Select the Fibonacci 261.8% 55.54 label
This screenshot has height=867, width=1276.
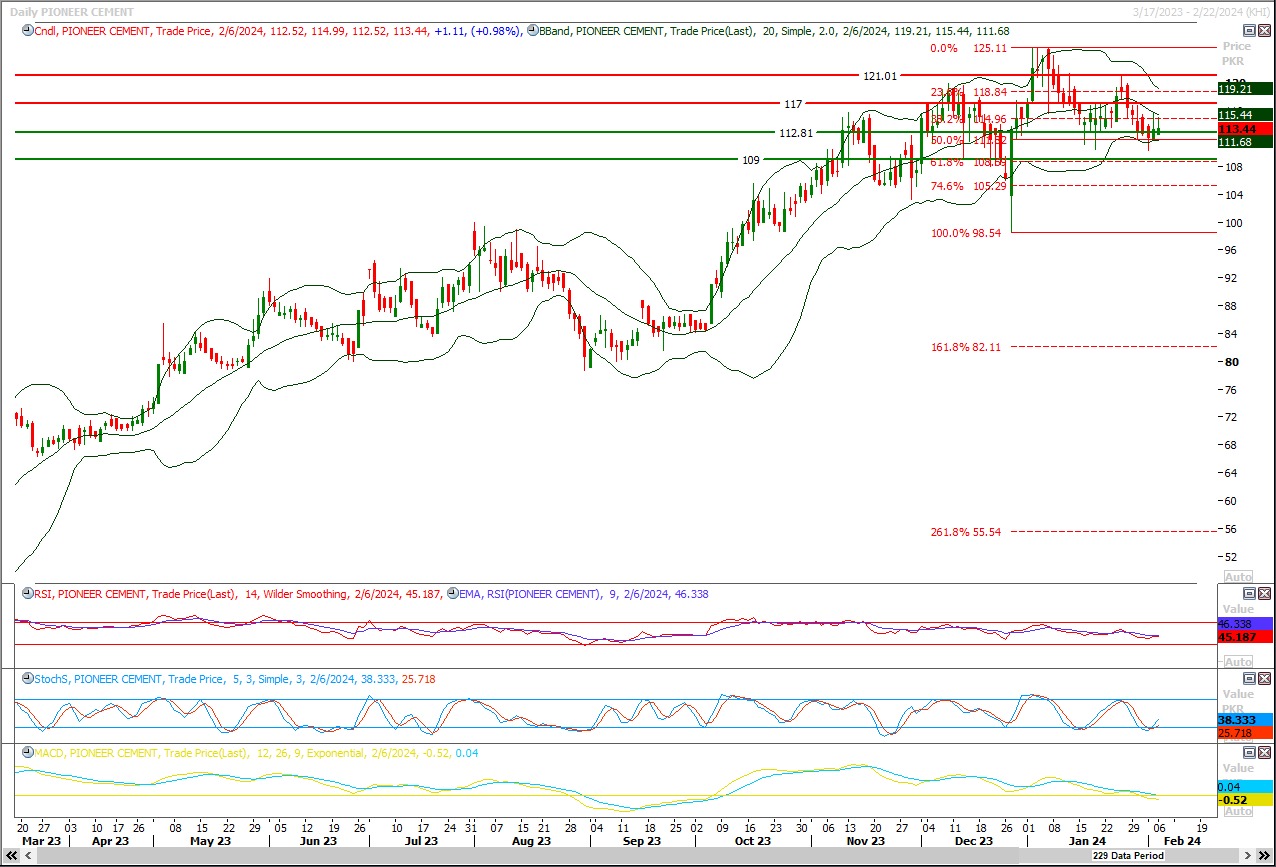click(x=966, y=532)
